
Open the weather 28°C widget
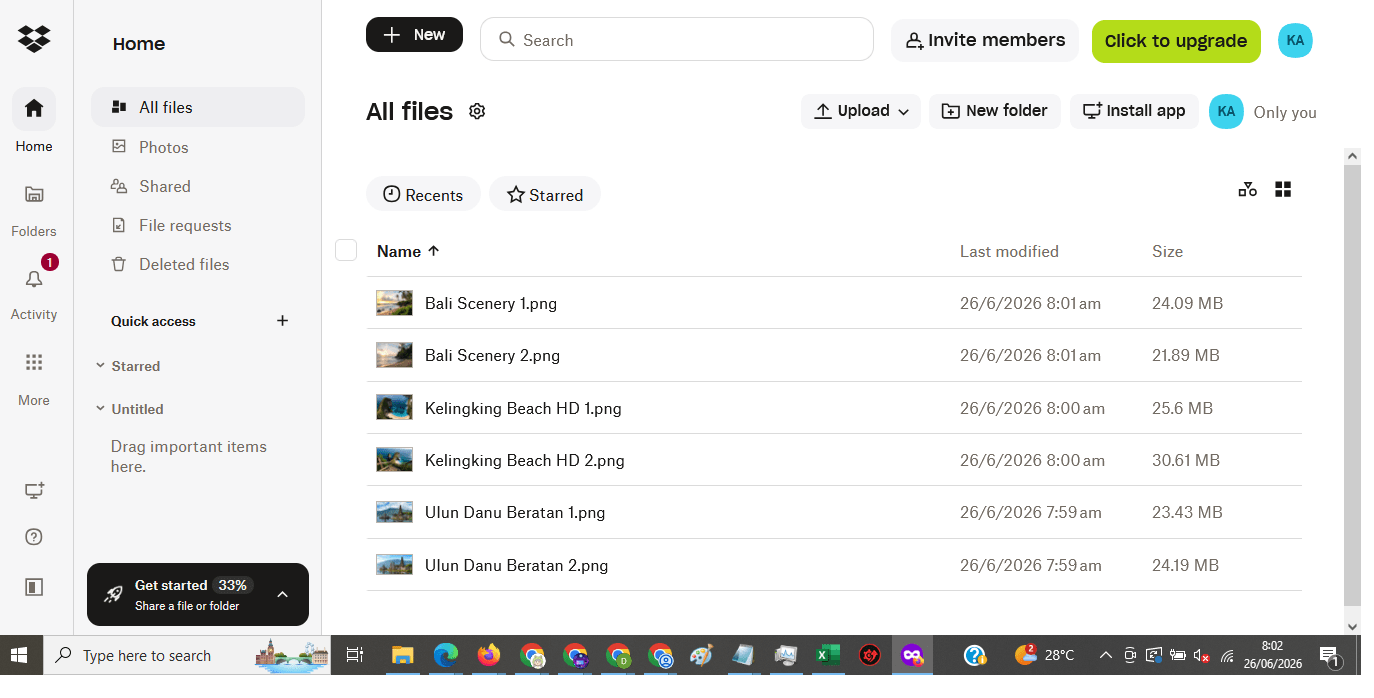pyautogui.click(x=1044, y=655)
